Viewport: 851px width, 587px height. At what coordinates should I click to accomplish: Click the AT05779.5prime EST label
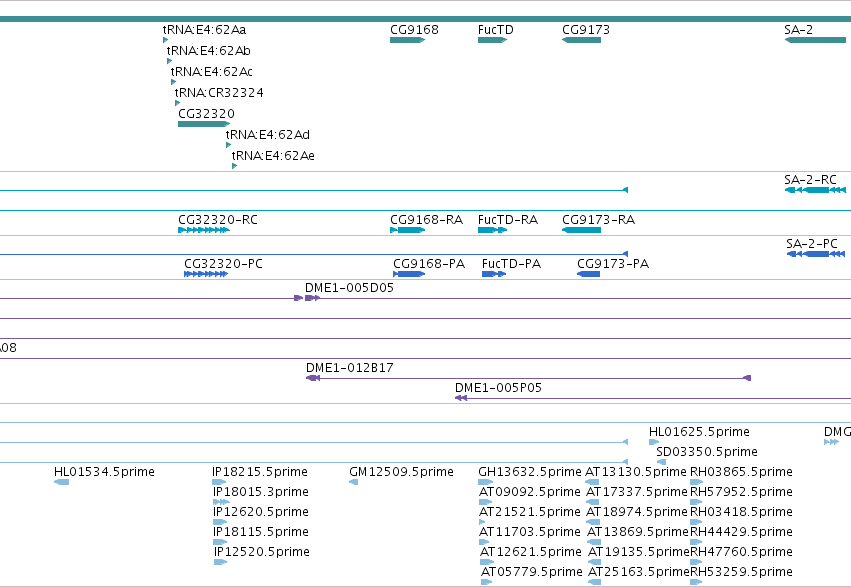(x=532, y=573)
